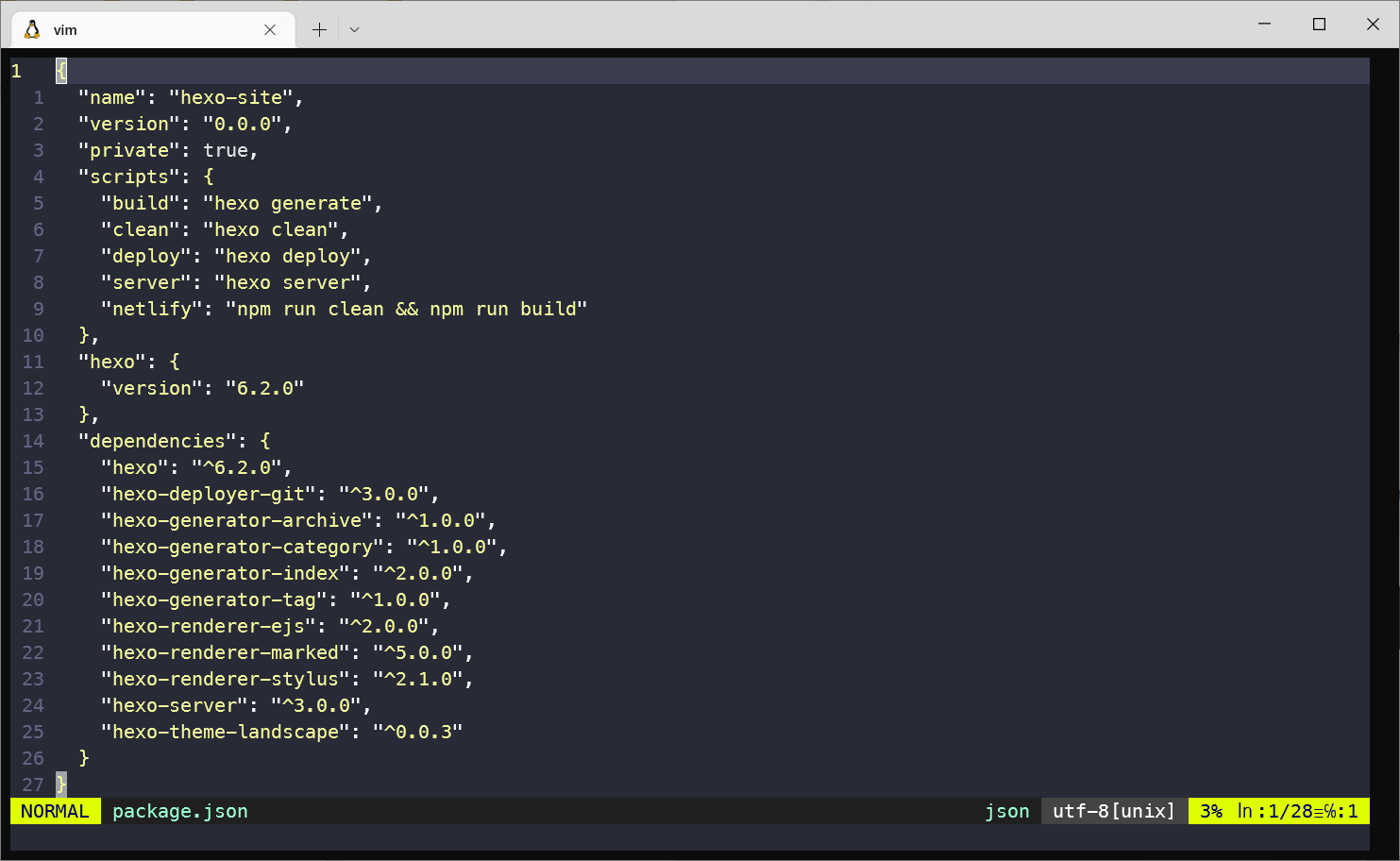Open the new tab profile dropdown
The image size is (1400, 861).
[354, 29]
